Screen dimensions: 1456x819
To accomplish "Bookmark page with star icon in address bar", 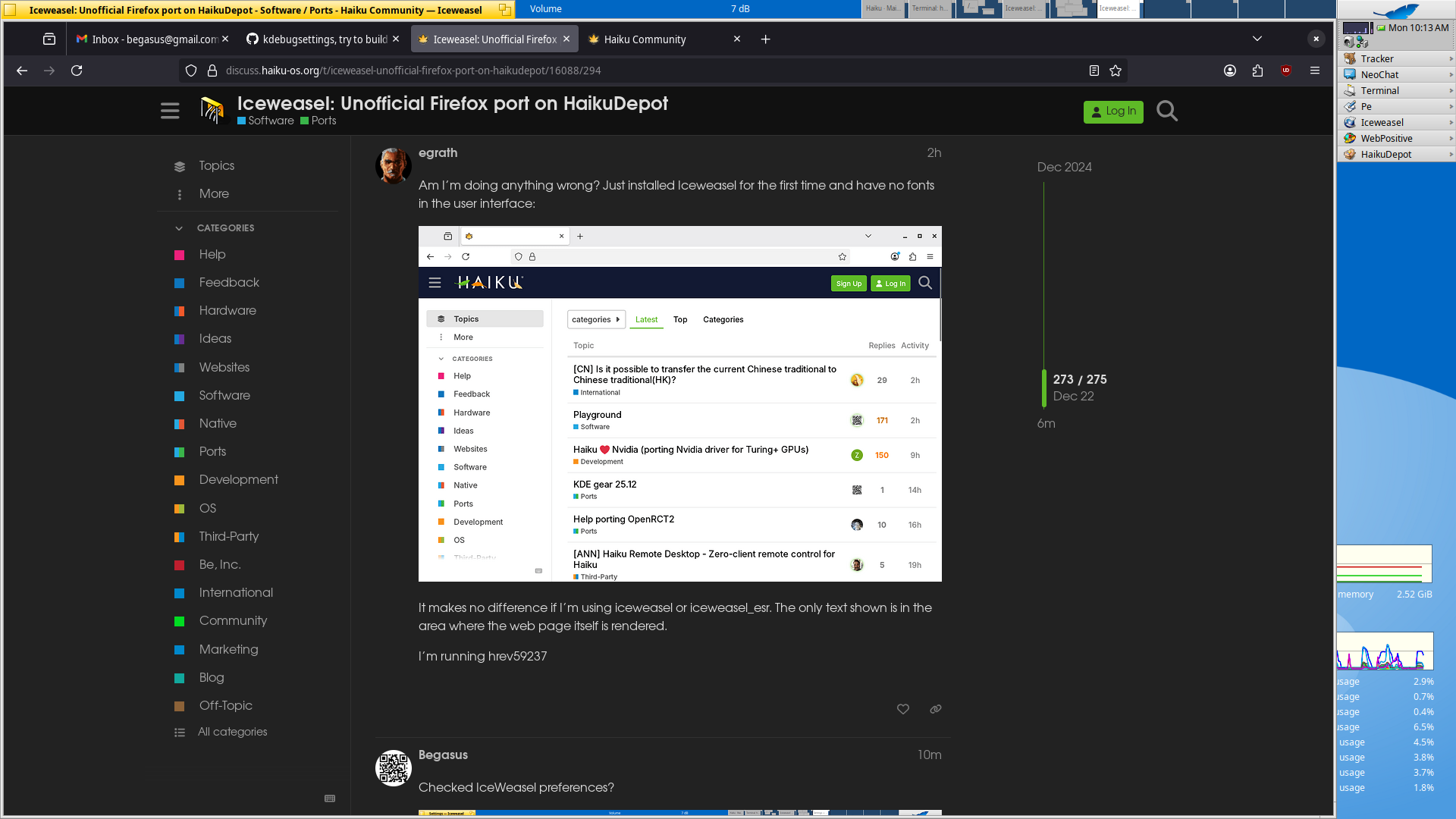I will tap(1116, 71).
